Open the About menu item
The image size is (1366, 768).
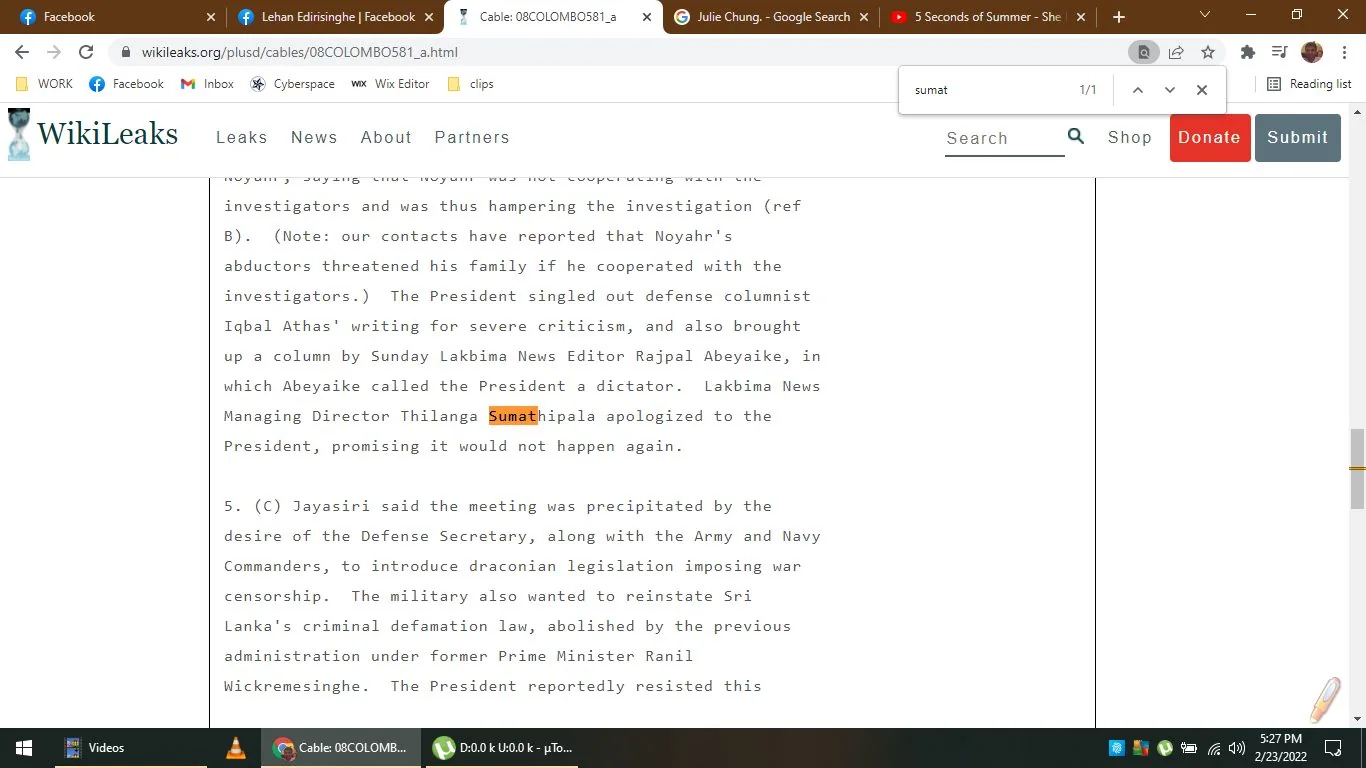click(386, 137)
